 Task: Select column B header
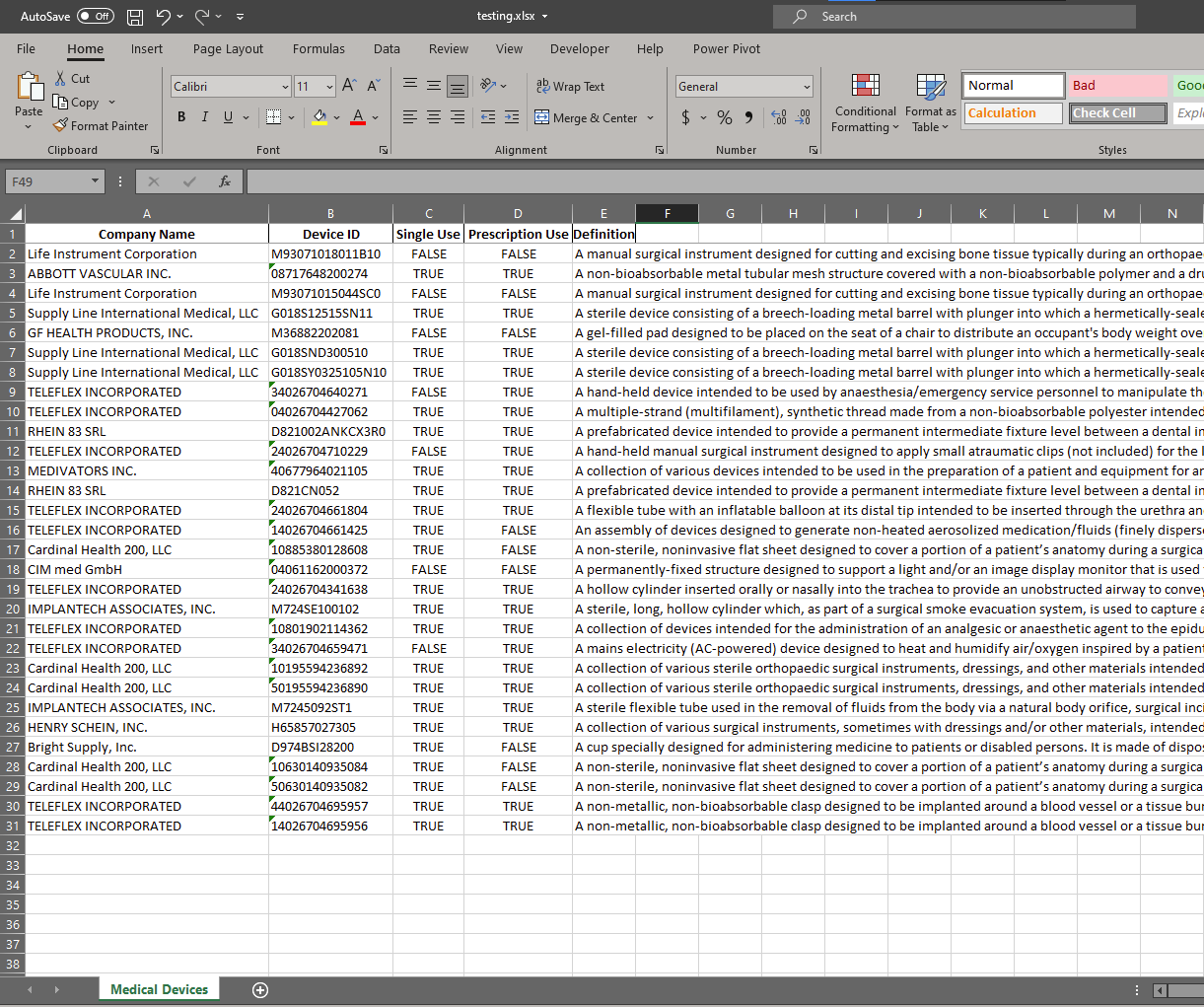(x=330, y=214)
